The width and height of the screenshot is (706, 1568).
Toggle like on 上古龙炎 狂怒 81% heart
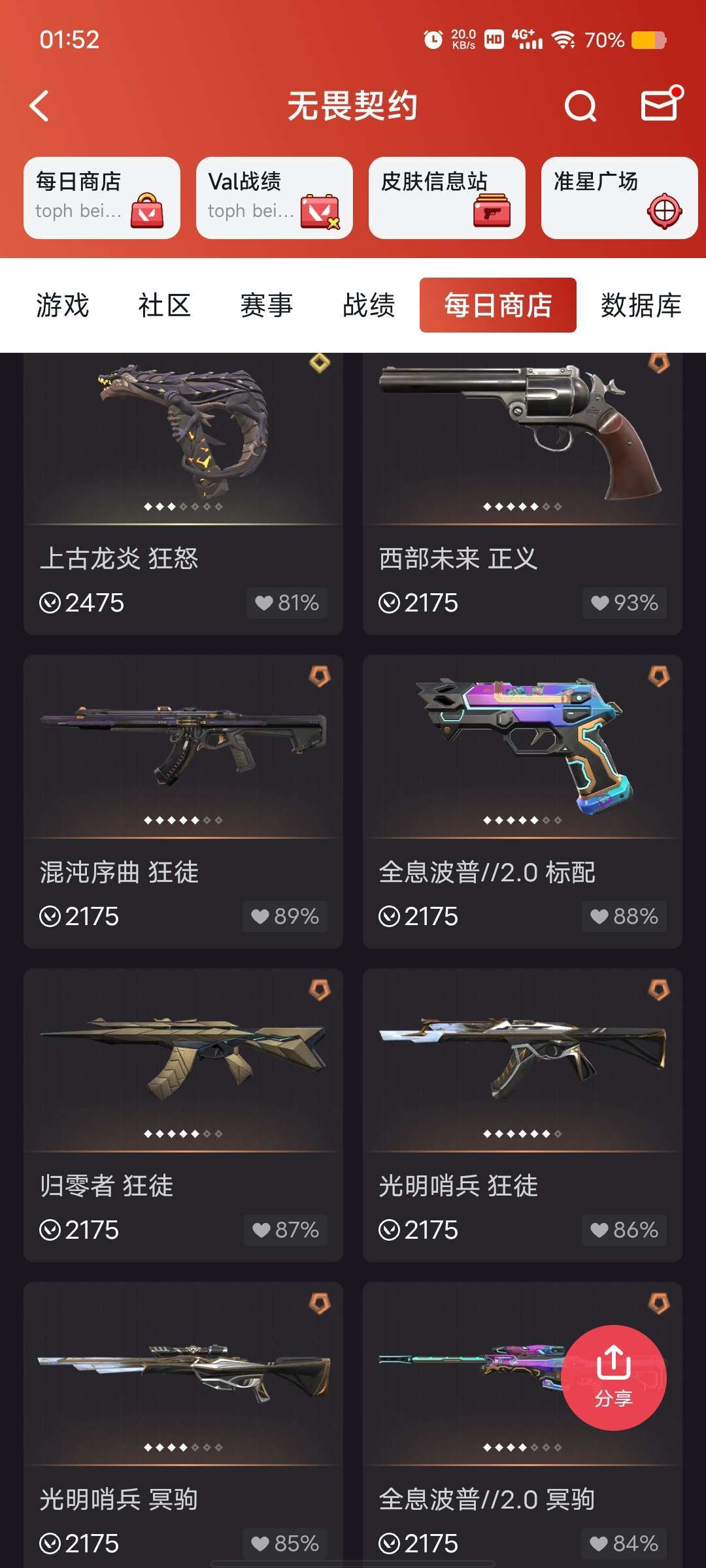point(287,602)
